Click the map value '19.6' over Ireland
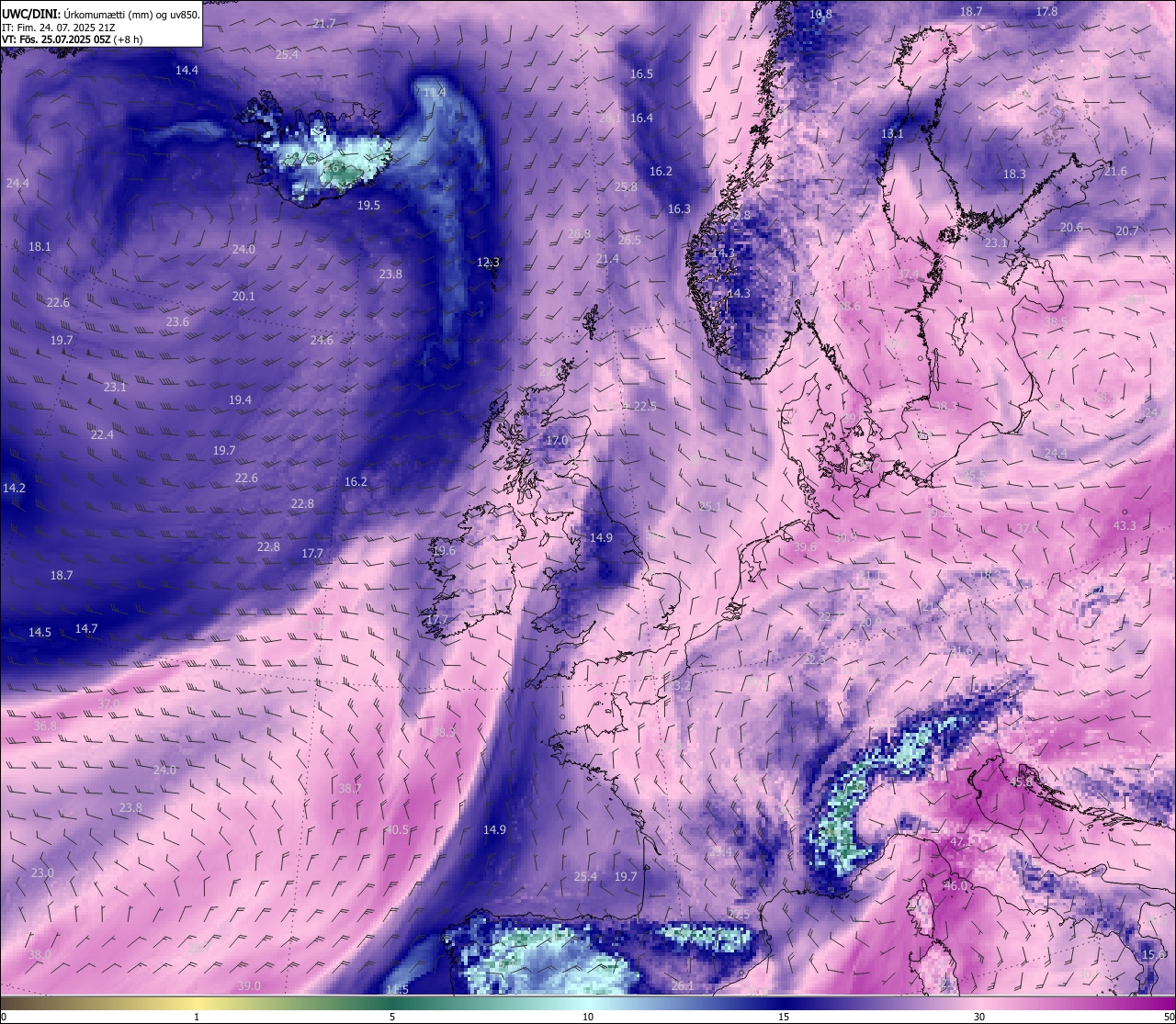Image resolution: width=1176 pixels, height=1024 pixels. (444, 551)
